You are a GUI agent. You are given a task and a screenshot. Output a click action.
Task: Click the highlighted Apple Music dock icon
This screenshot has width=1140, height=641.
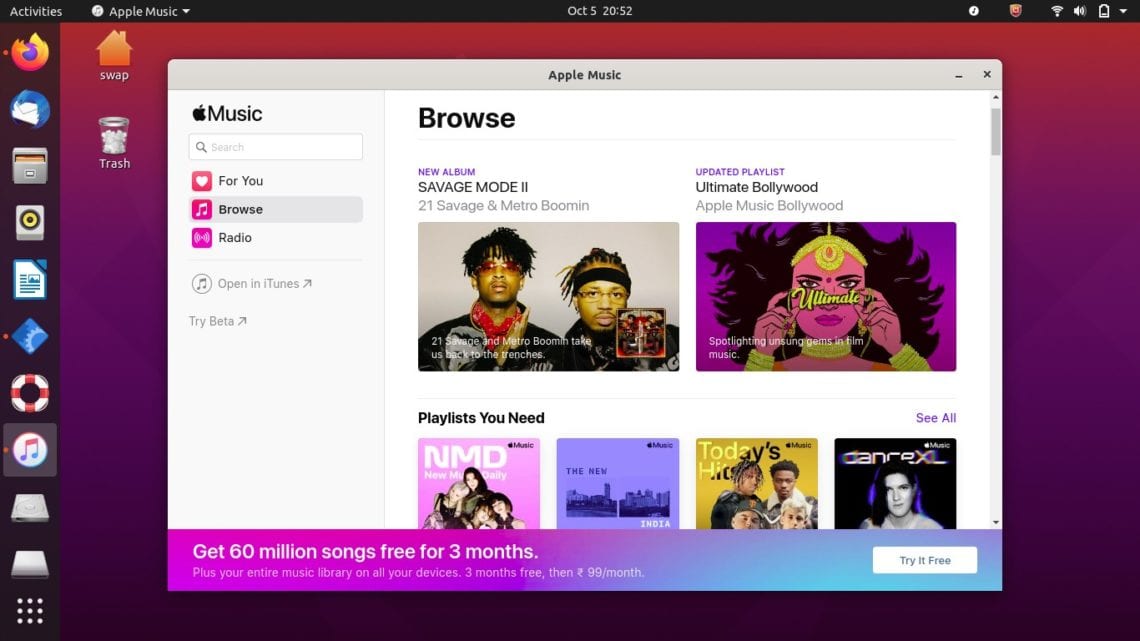click(x=29, y=450)
